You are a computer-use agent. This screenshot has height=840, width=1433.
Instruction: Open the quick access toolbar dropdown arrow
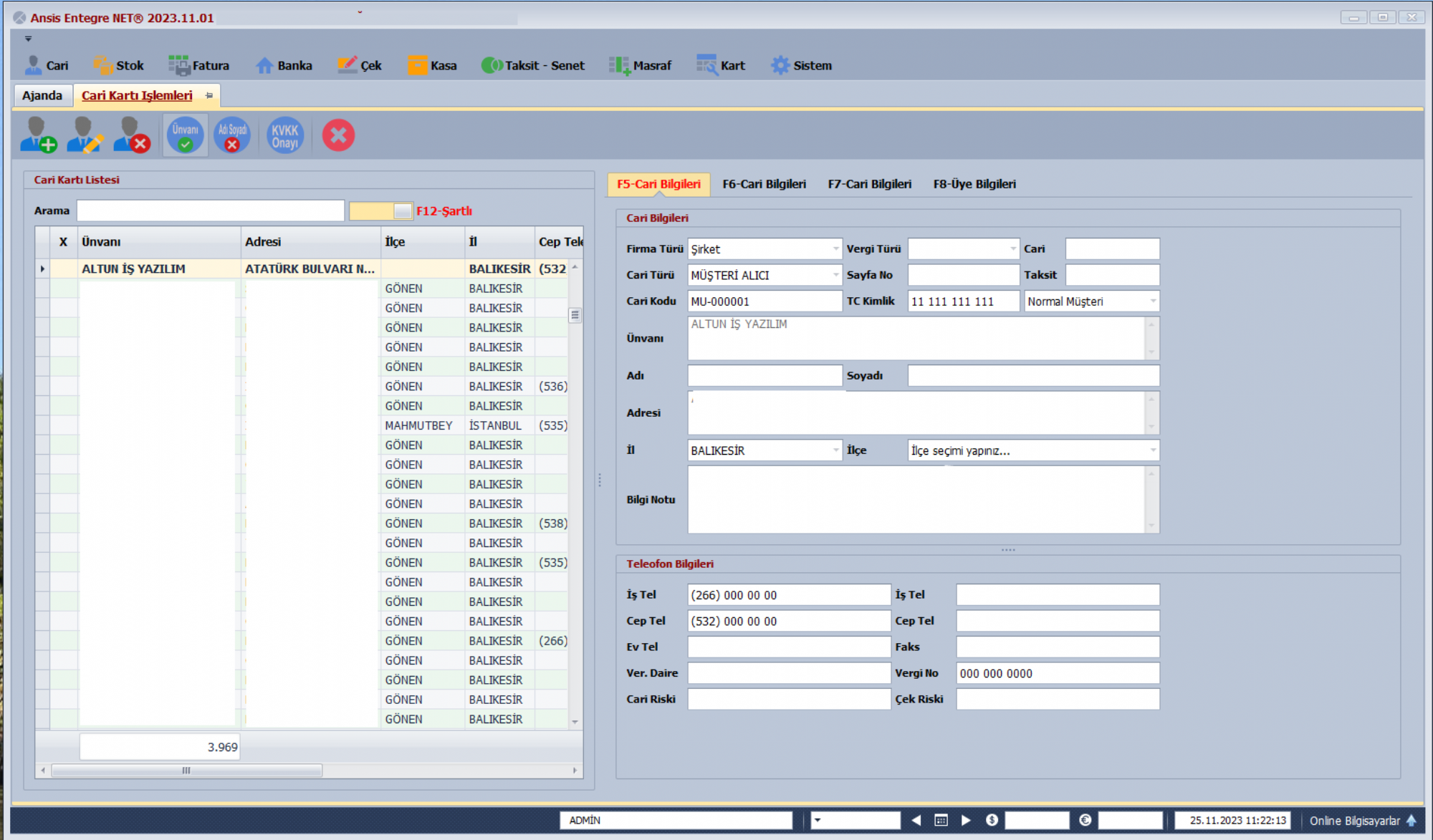point(28,39)
